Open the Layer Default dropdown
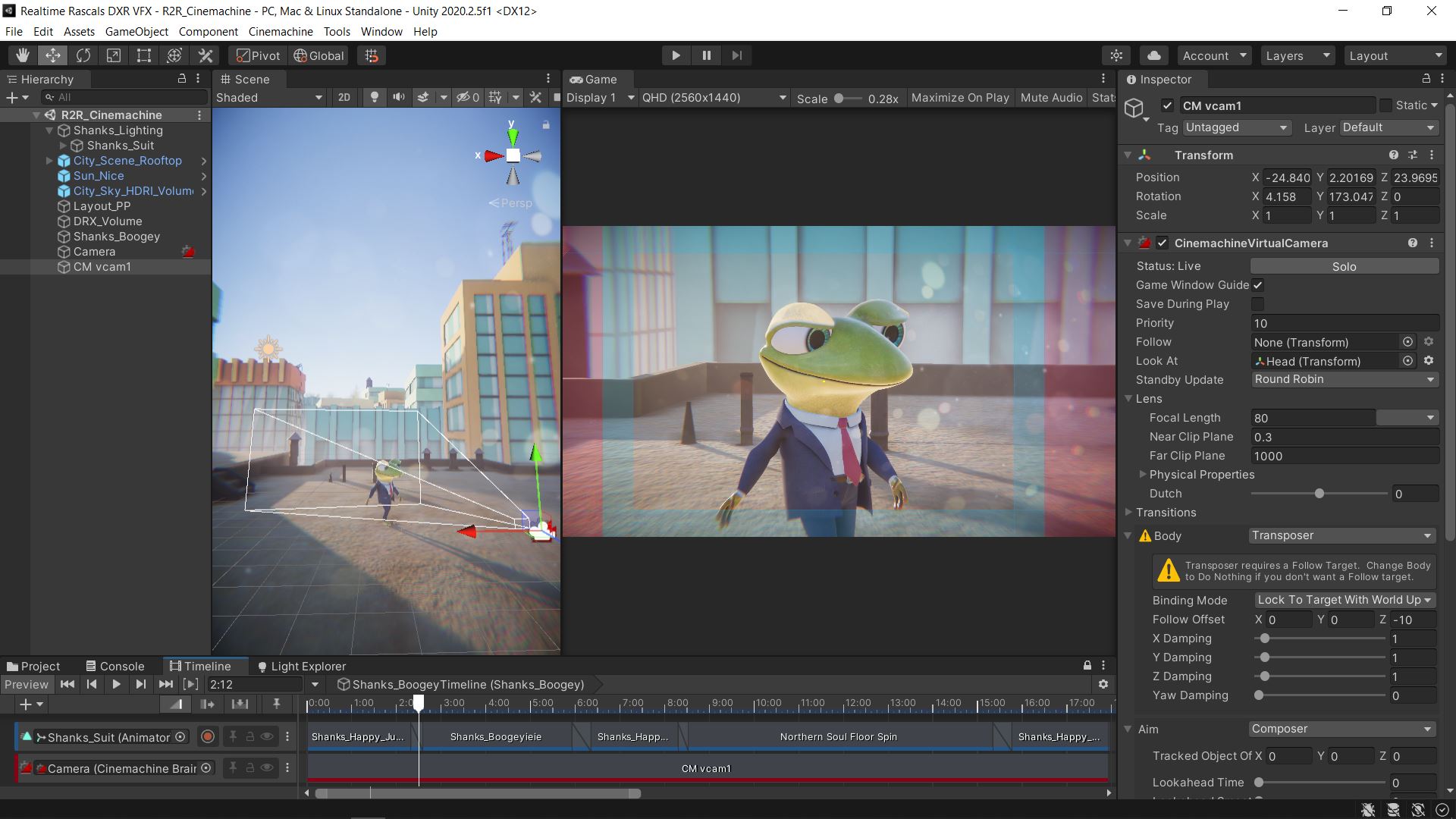Screen dimensions: 1456x819 (1389, 127)
